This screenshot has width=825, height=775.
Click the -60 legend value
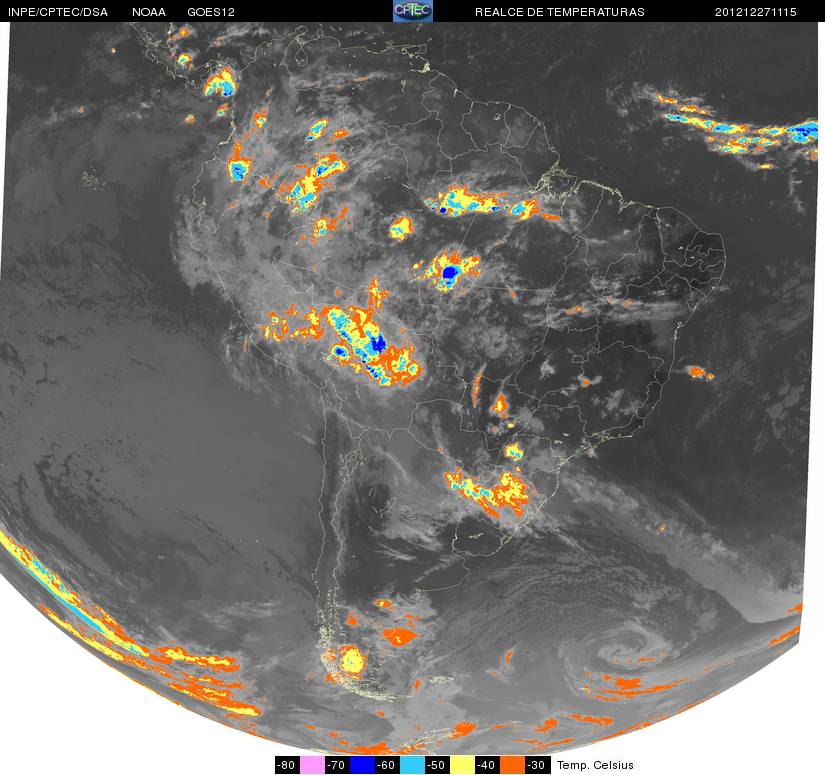coord(387,765)
